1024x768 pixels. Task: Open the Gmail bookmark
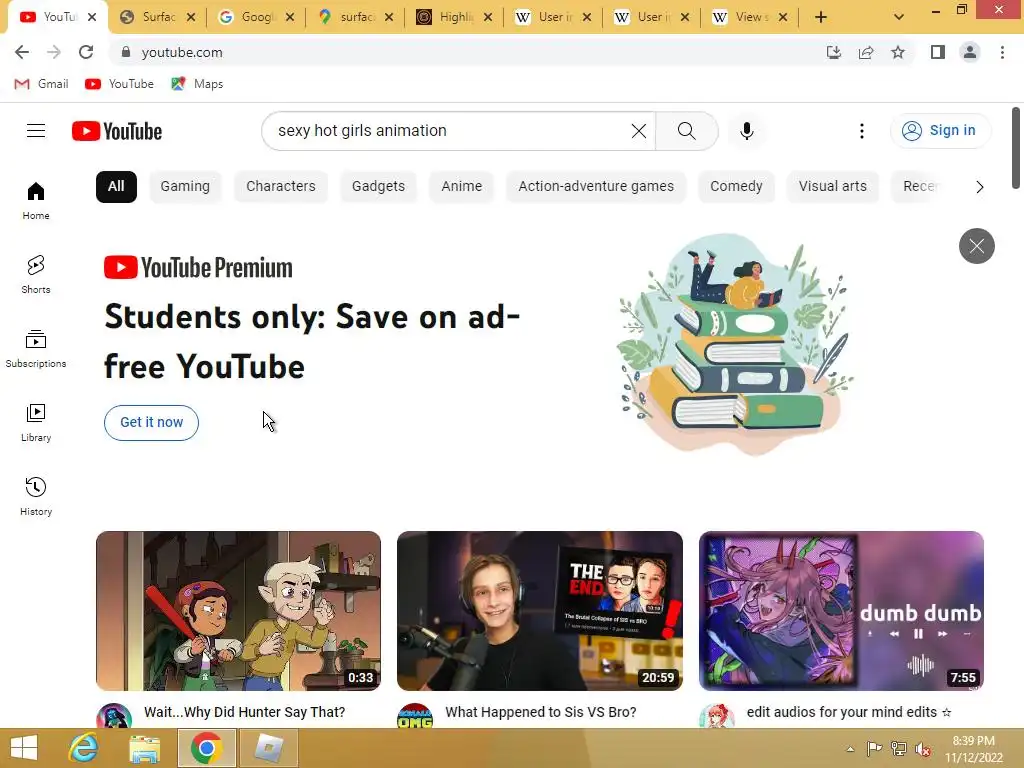[41, 84]
